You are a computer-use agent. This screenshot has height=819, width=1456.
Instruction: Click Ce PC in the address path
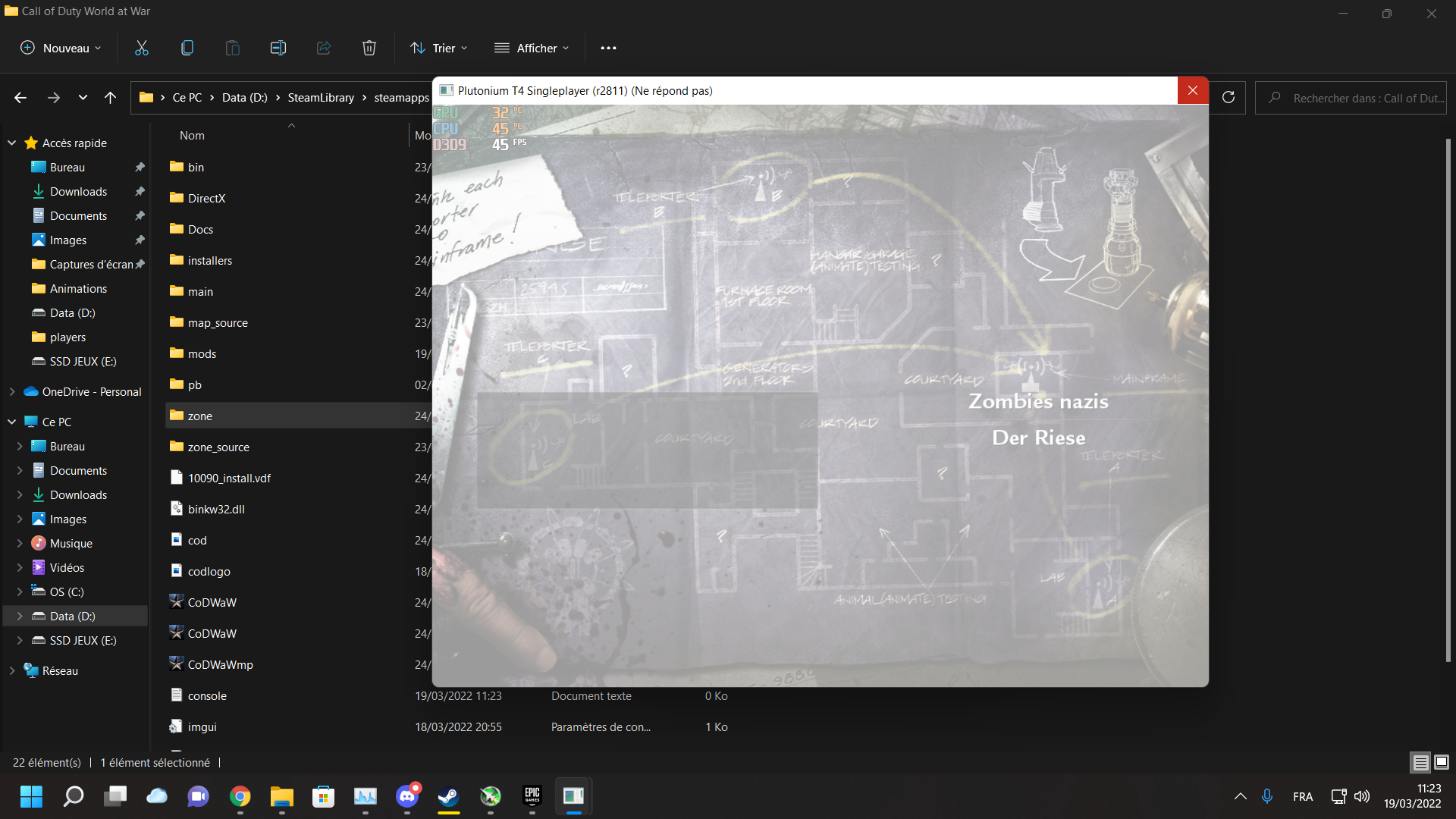(187, 98)
